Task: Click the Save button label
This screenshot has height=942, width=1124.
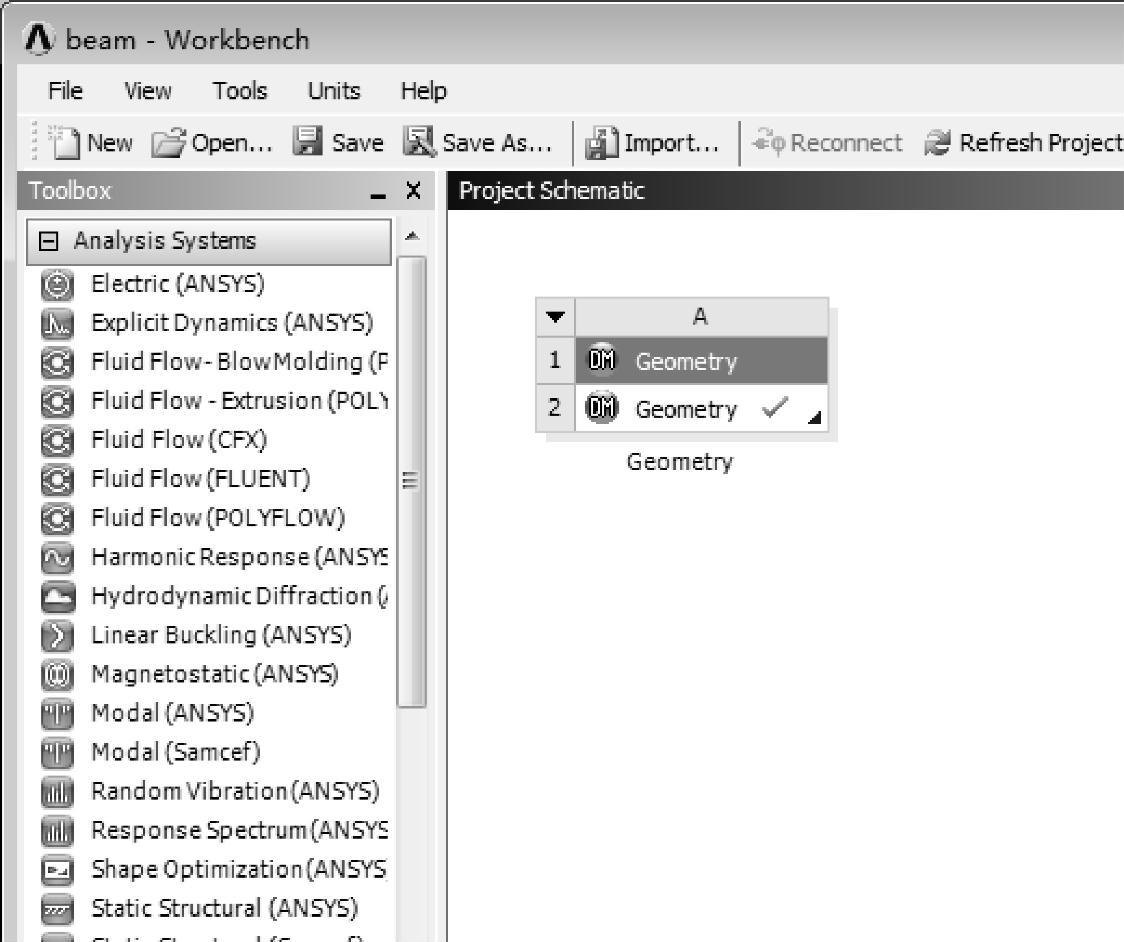Action: [358, 143]
